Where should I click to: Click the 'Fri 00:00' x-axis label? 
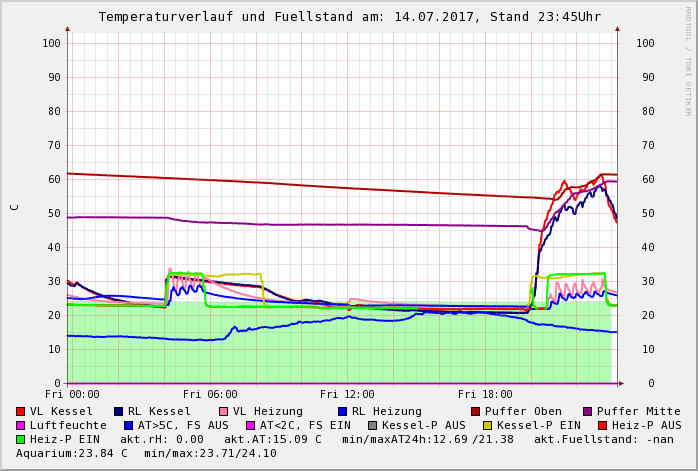tap(72, 395)
